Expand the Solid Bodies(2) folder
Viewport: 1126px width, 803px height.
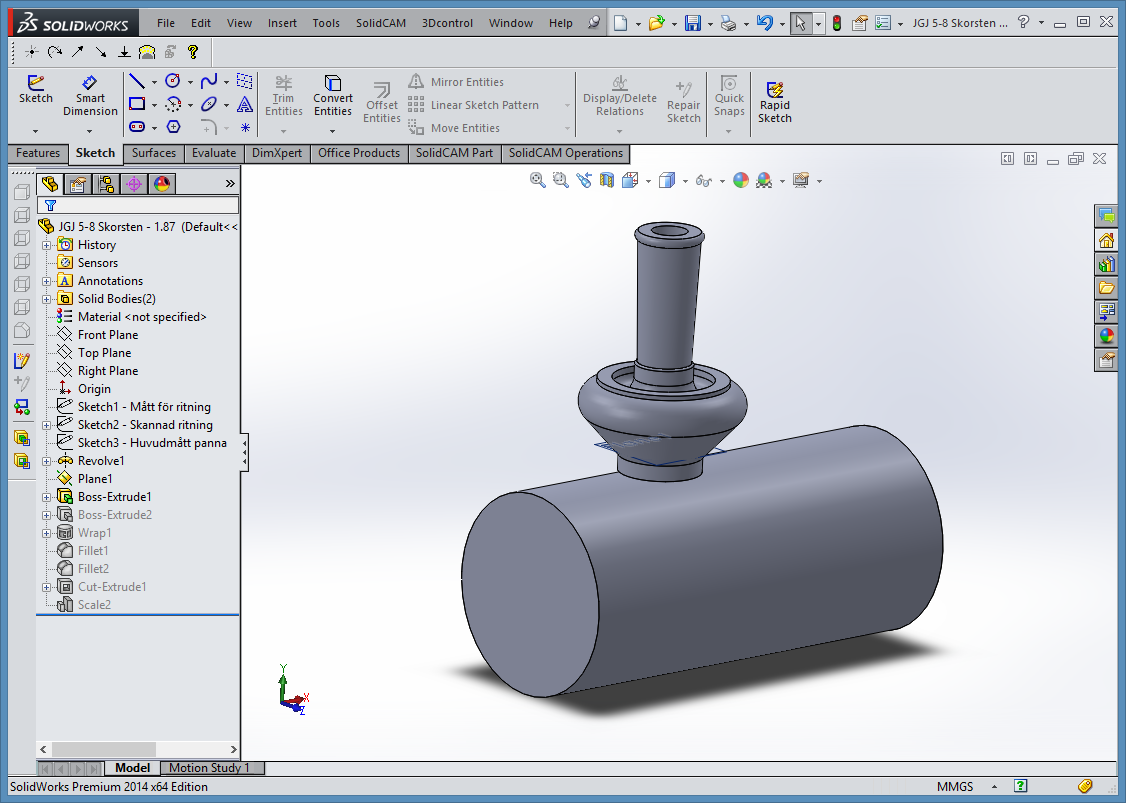point(47,299)
